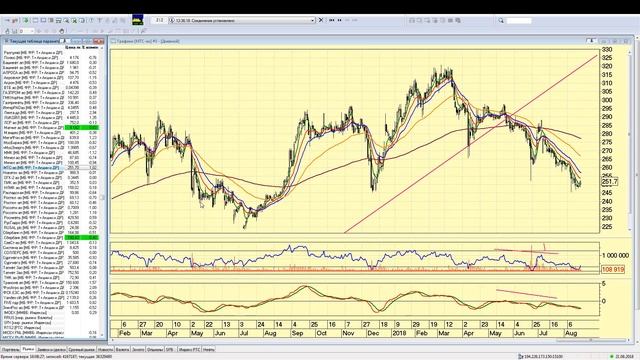Viewport: 640px width, 360px height.
Task: Click the 108 919 volume indicator value
Action: coord(613,269)
